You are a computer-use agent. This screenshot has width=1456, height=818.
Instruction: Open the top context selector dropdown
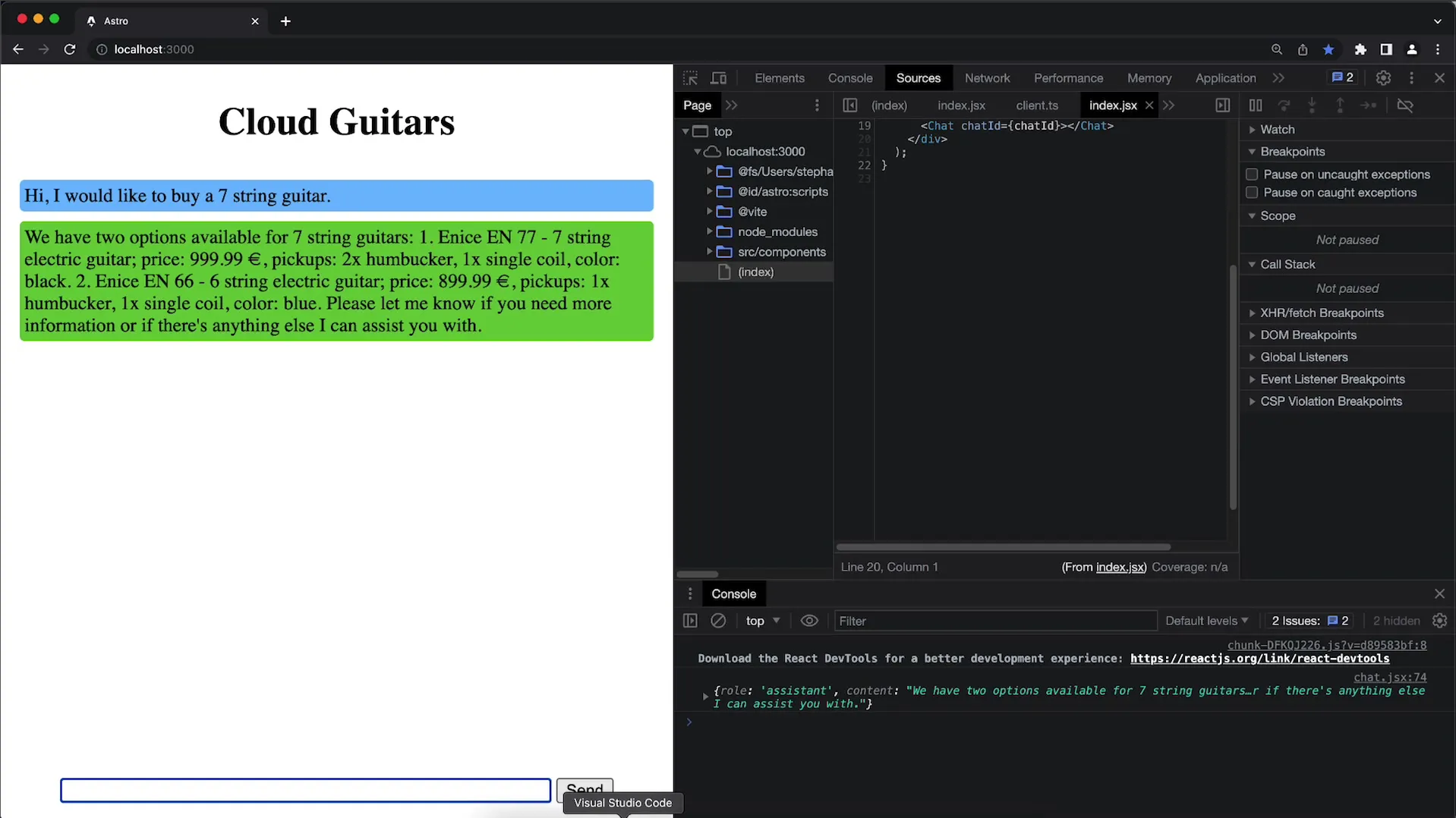762,621
